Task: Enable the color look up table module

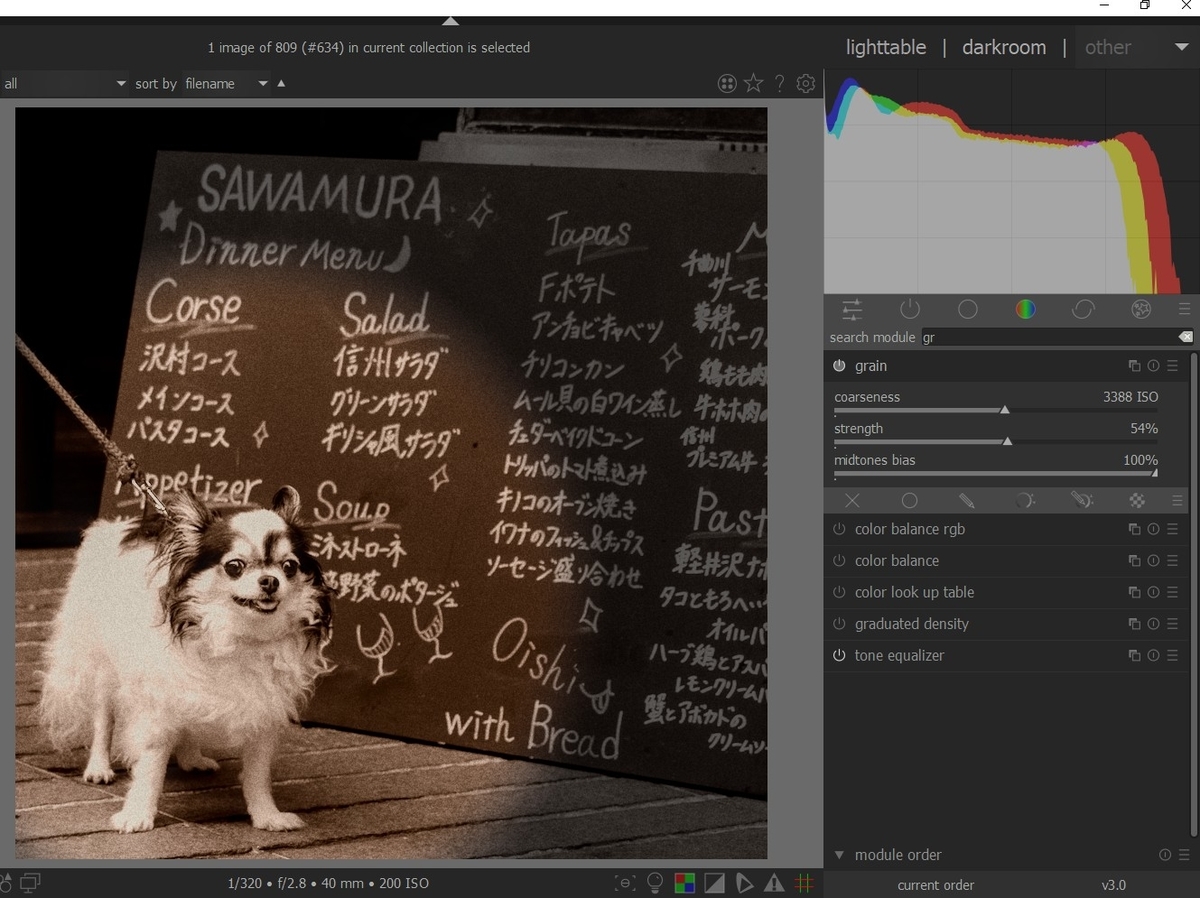Action: point(839,592)
